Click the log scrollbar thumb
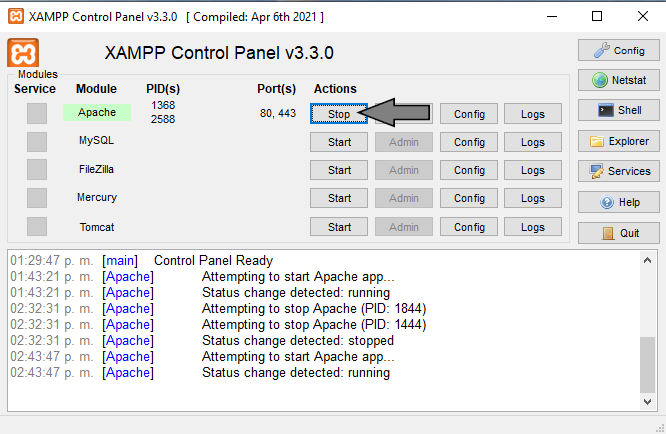This screenshot has height=434, width=666. (x=647, y=365)
